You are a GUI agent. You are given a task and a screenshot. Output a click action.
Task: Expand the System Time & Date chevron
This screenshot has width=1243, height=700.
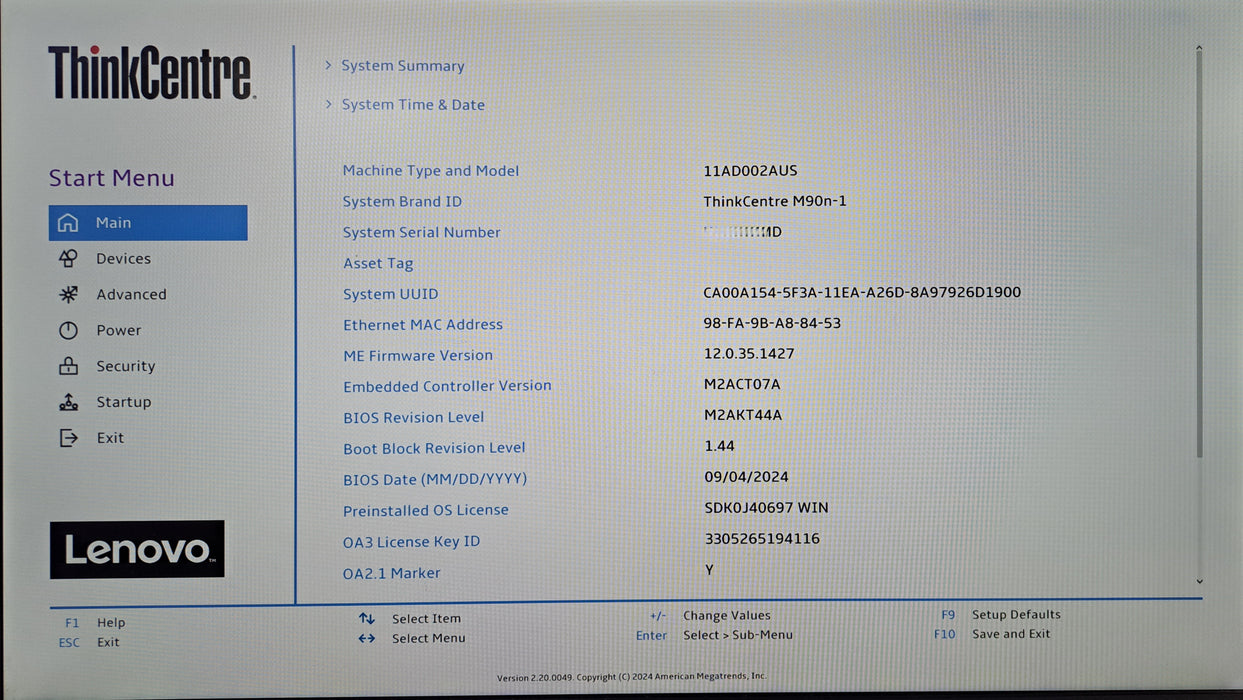328,104
